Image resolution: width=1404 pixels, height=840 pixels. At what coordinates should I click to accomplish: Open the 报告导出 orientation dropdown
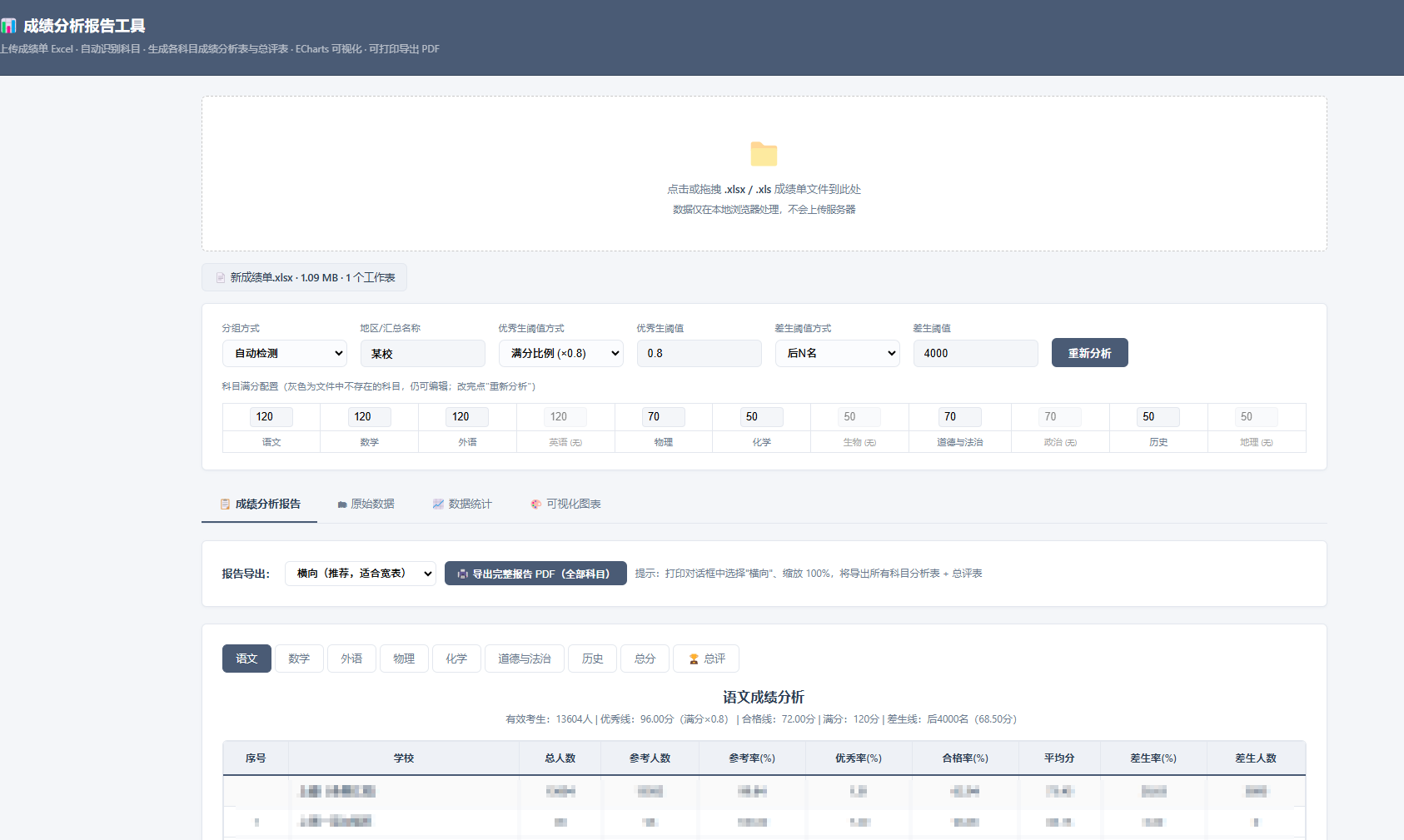361,574
